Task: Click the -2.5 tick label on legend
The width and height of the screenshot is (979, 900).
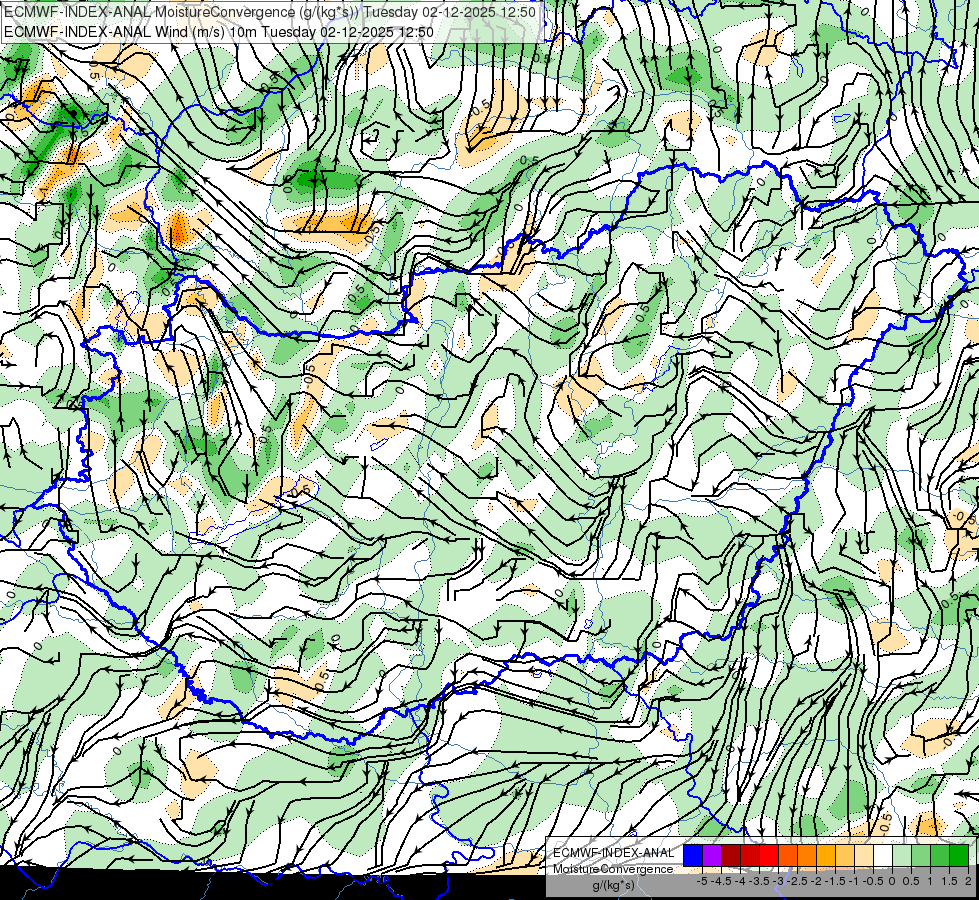Action: 797,881
